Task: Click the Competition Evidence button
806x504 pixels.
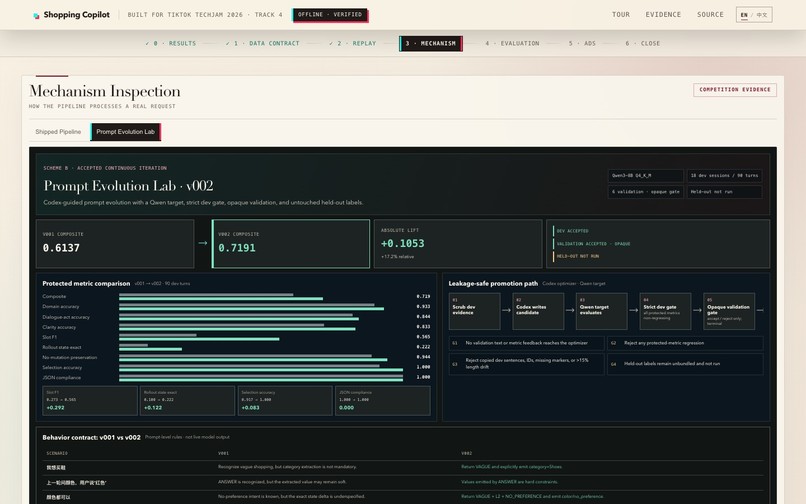Action: coord(735,89)
